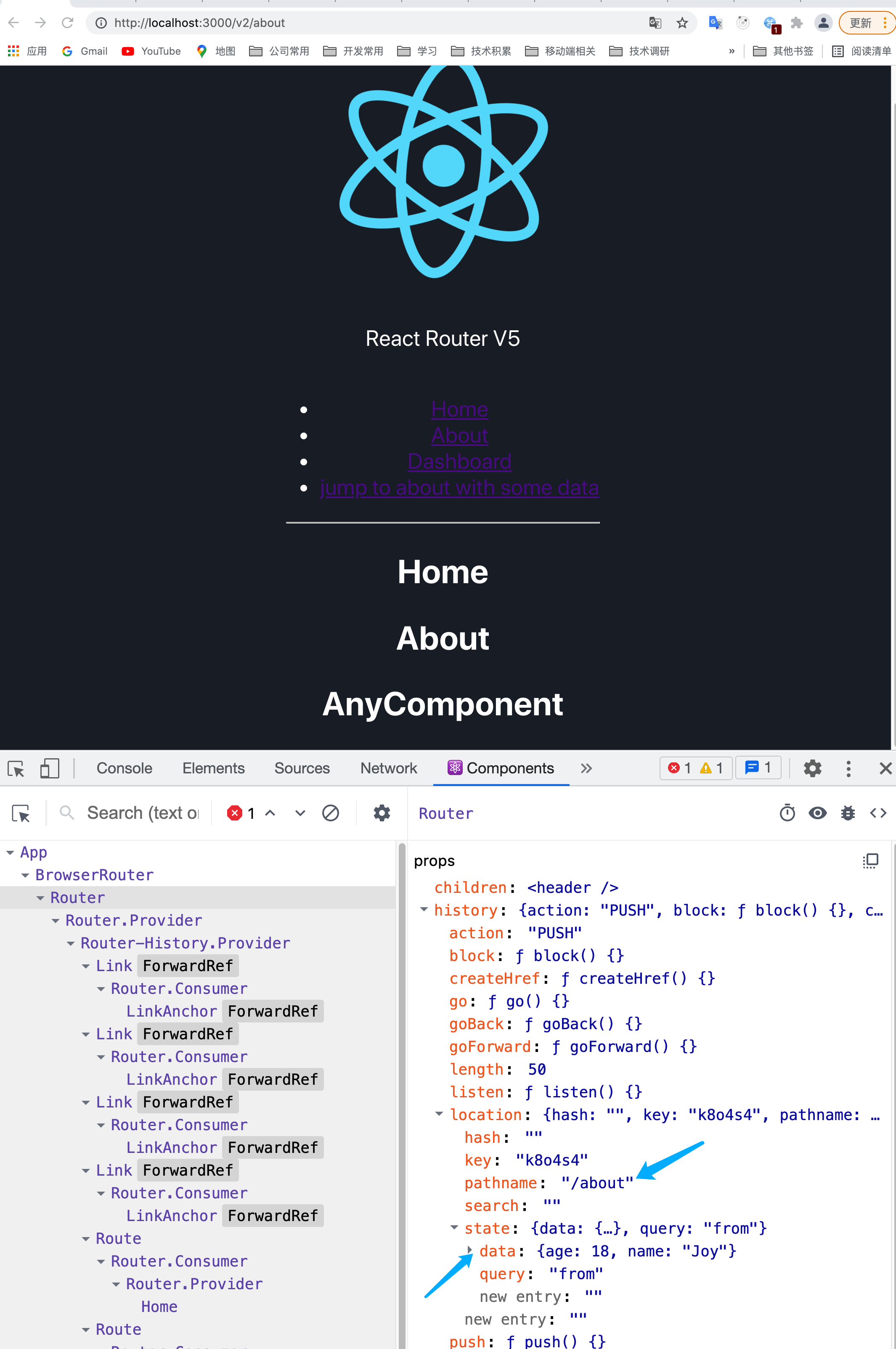The height and width of the screenshot is (1349, 896).
Task: Select the React Components tab
Action: tap(501, 768)
